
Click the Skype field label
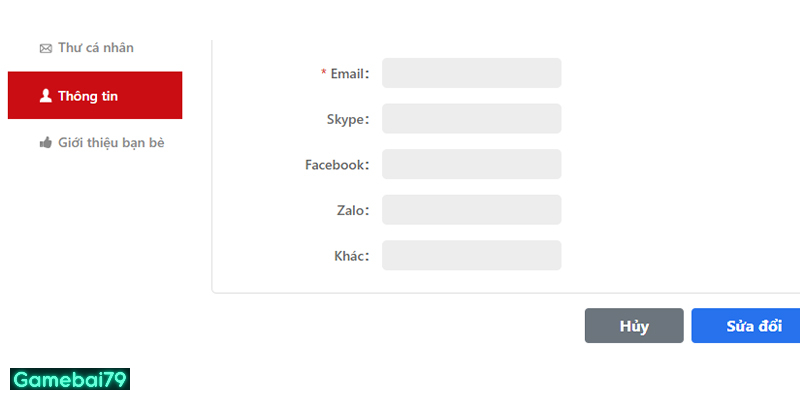(347, 120)
